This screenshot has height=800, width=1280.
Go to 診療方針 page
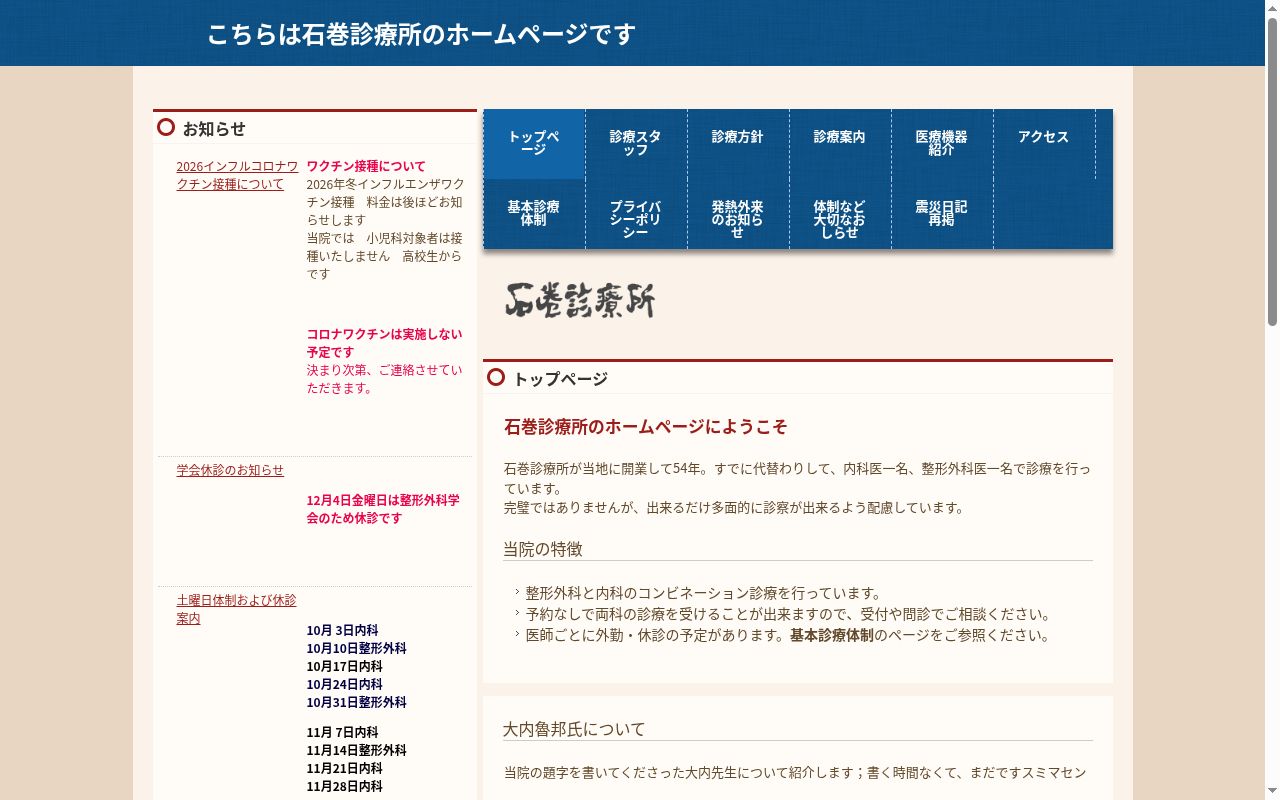click(x=738, y=144)
